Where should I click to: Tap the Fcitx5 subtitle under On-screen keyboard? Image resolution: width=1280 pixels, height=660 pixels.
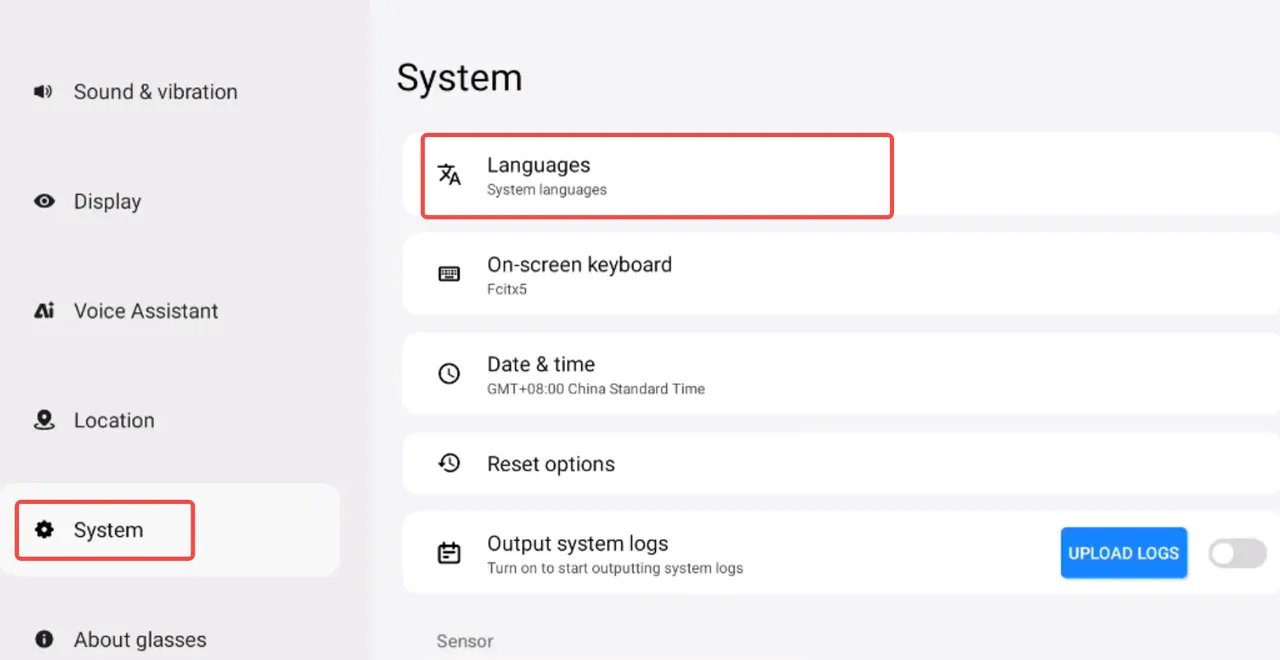pyautogui.click(x=507, y=290)
